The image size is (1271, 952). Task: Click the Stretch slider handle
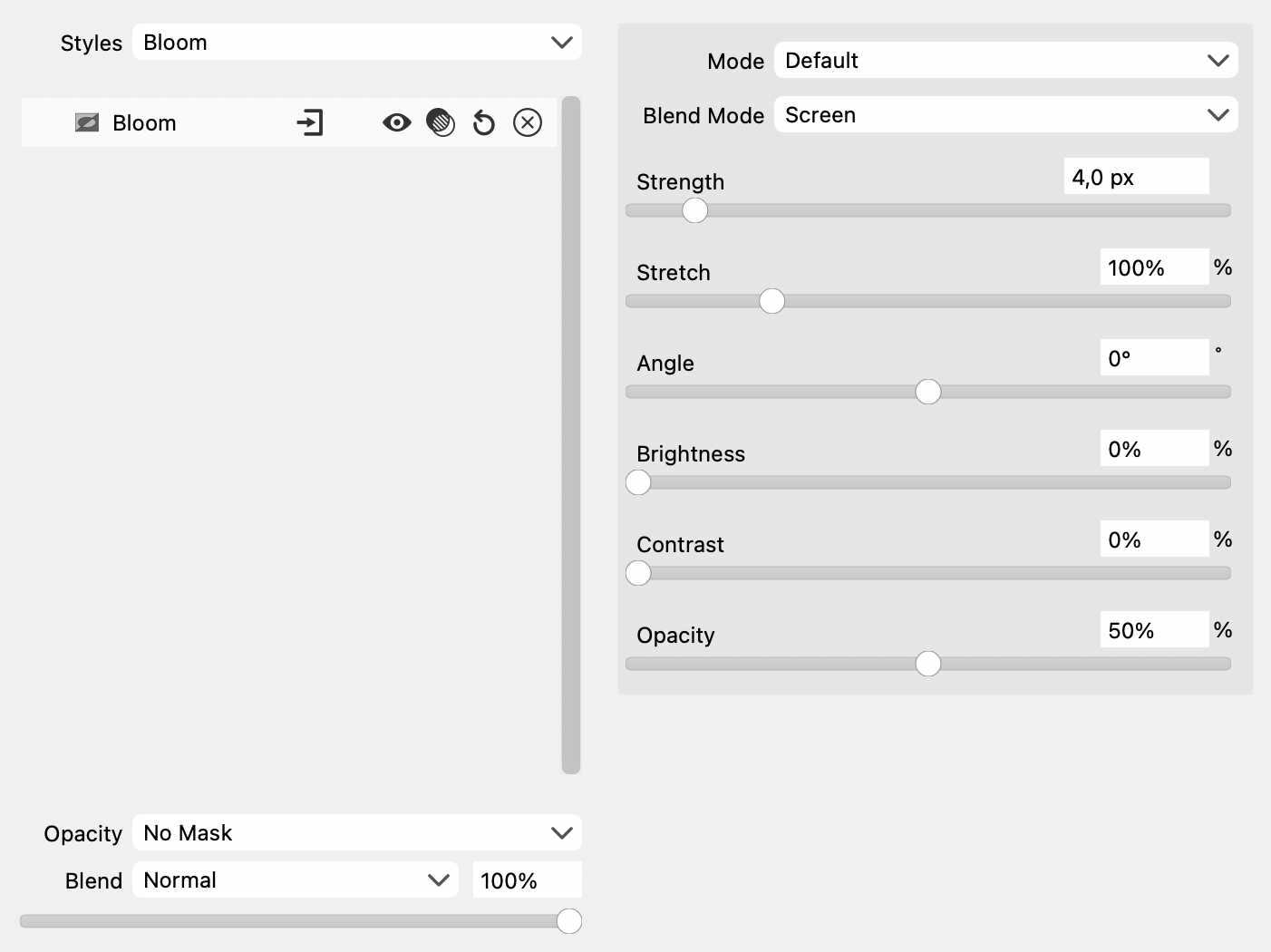click(771, 301)
